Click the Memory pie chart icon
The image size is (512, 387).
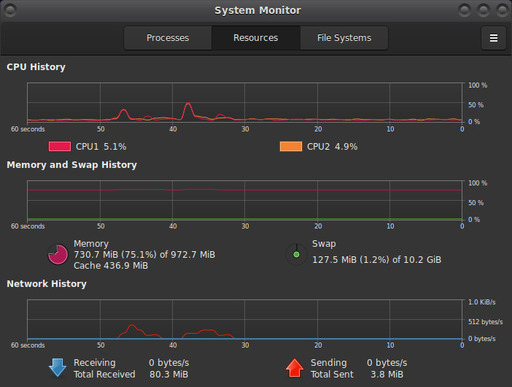coord(58,255)
